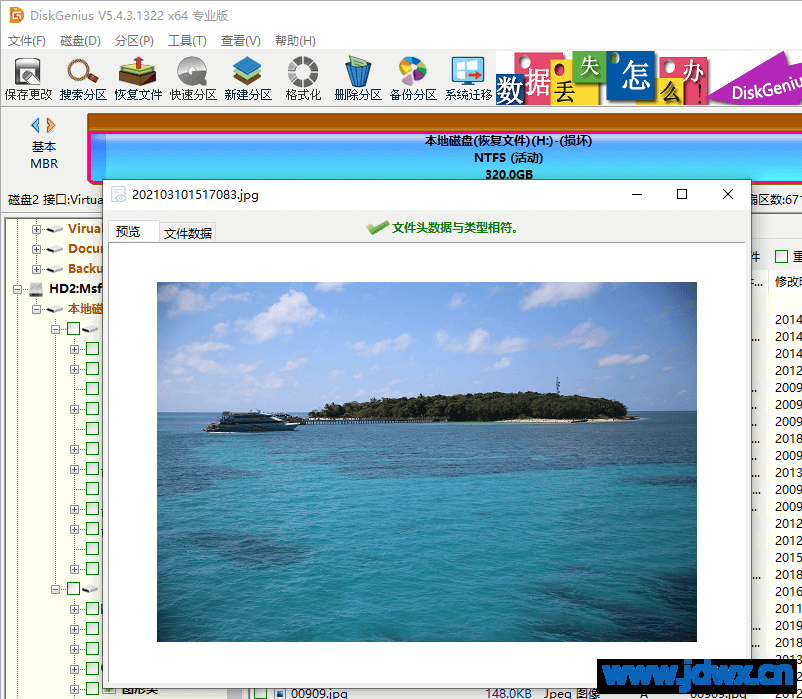Collapse the HD2:Msf disk tree node
The image size is (802, 699).
click(17, 289)
